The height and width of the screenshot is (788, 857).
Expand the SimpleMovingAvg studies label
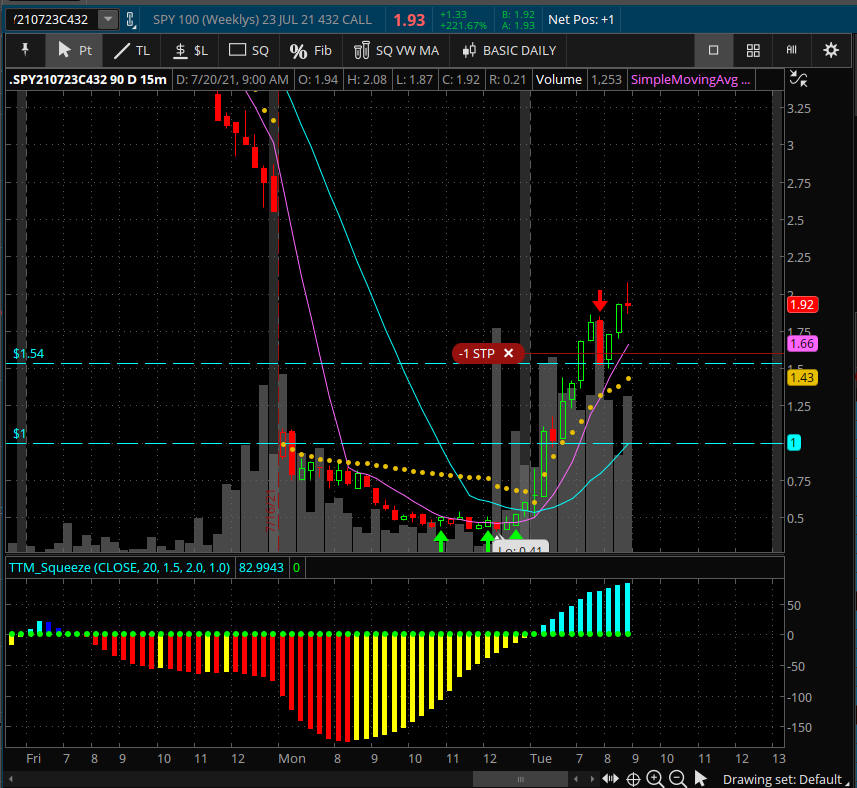[x=689, y=80]
